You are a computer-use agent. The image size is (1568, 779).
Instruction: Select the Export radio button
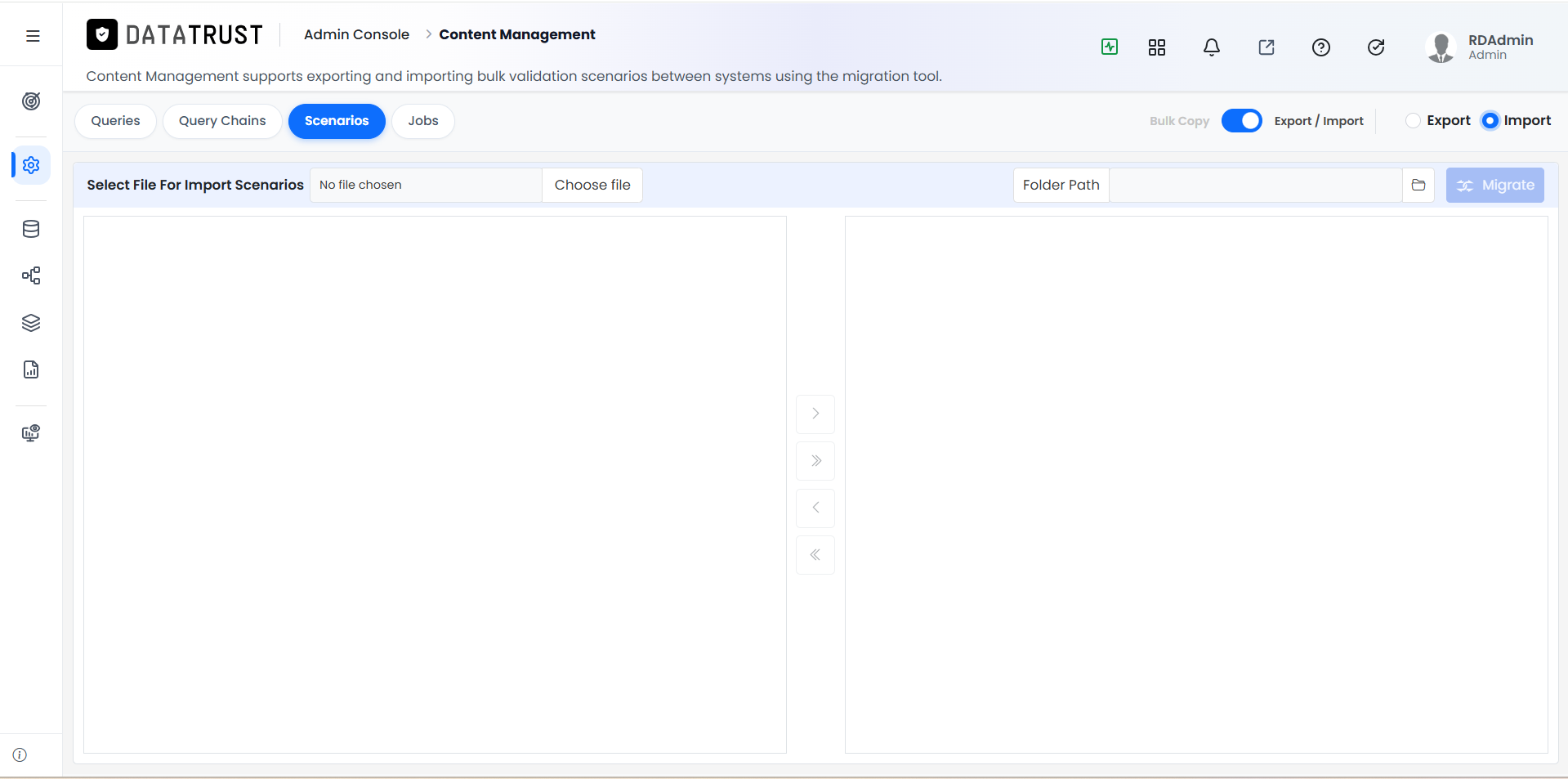(1413, 121)
